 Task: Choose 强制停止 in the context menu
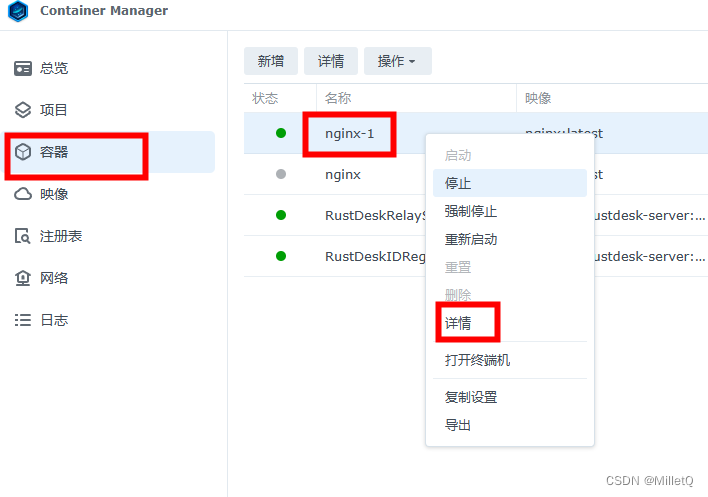point(510,211)
